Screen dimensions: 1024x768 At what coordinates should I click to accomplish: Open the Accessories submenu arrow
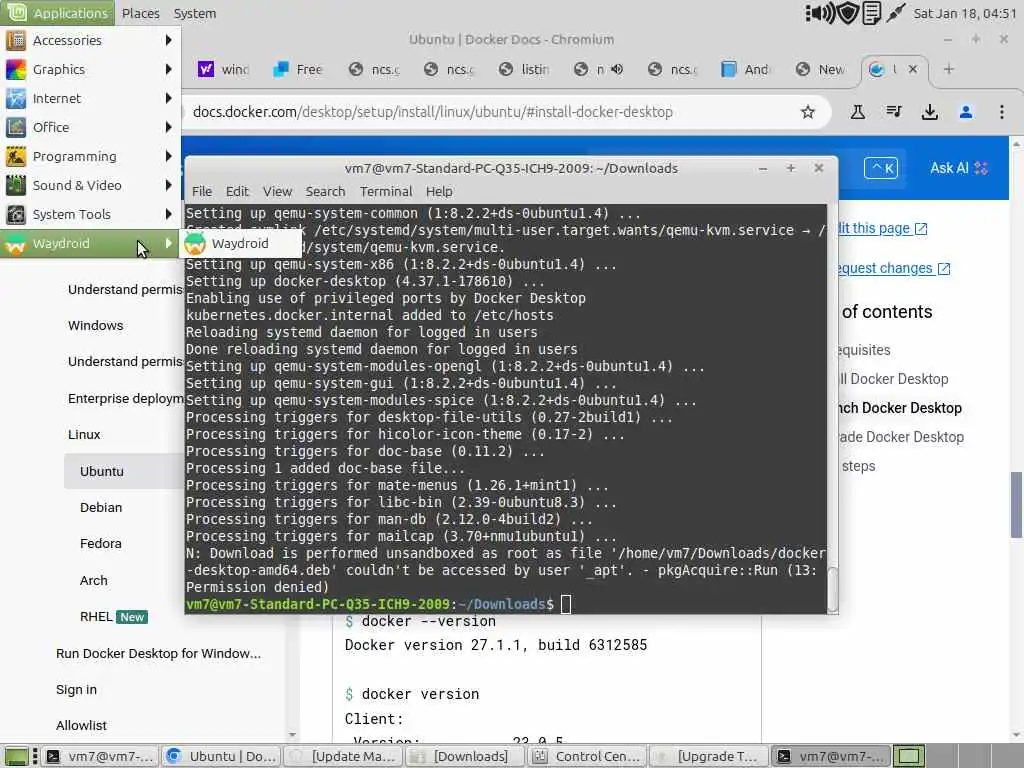pyautogui.click(x=168, y=40)
